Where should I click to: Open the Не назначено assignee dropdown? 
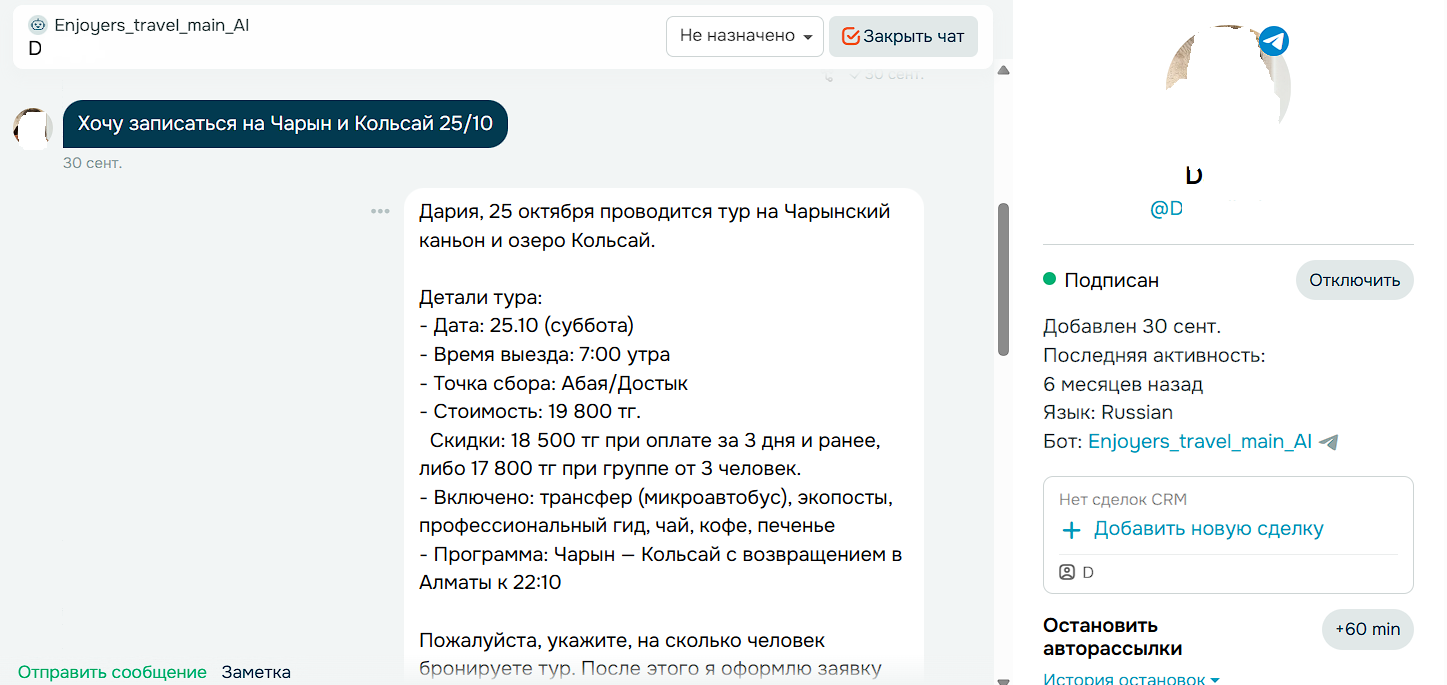pos(744,36)
